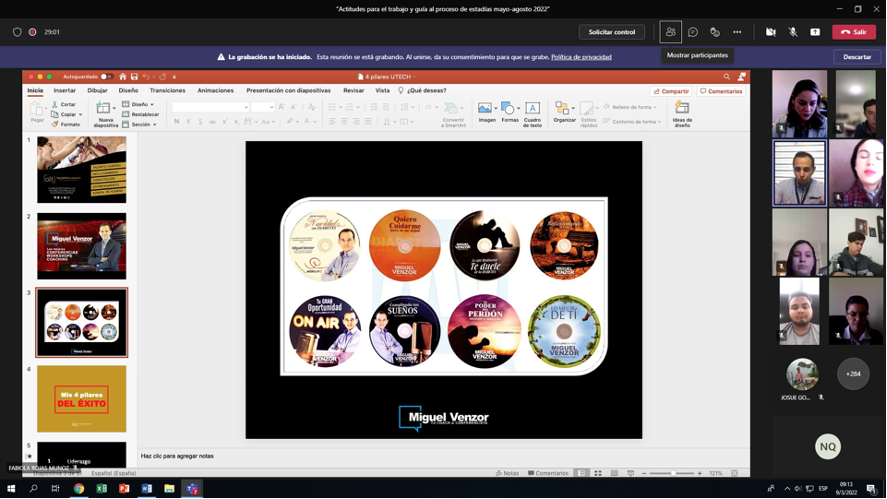Fit slide to window icon

(x=734, y=473)
